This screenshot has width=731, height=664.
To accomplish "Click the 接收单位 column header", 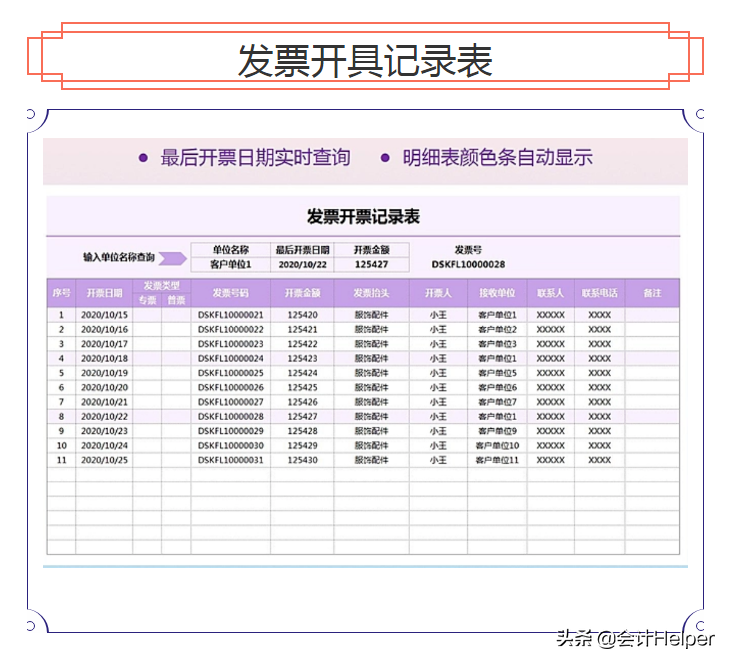I will [x=497, y=293].
